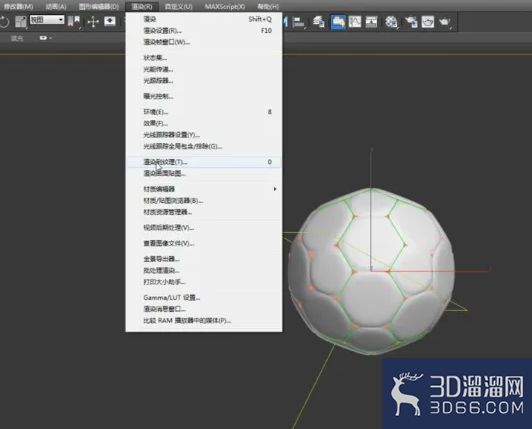The width and height of the screenshot is (532, 429).
Task: Open the Material Editor icon
Action: tap(391, 22)
